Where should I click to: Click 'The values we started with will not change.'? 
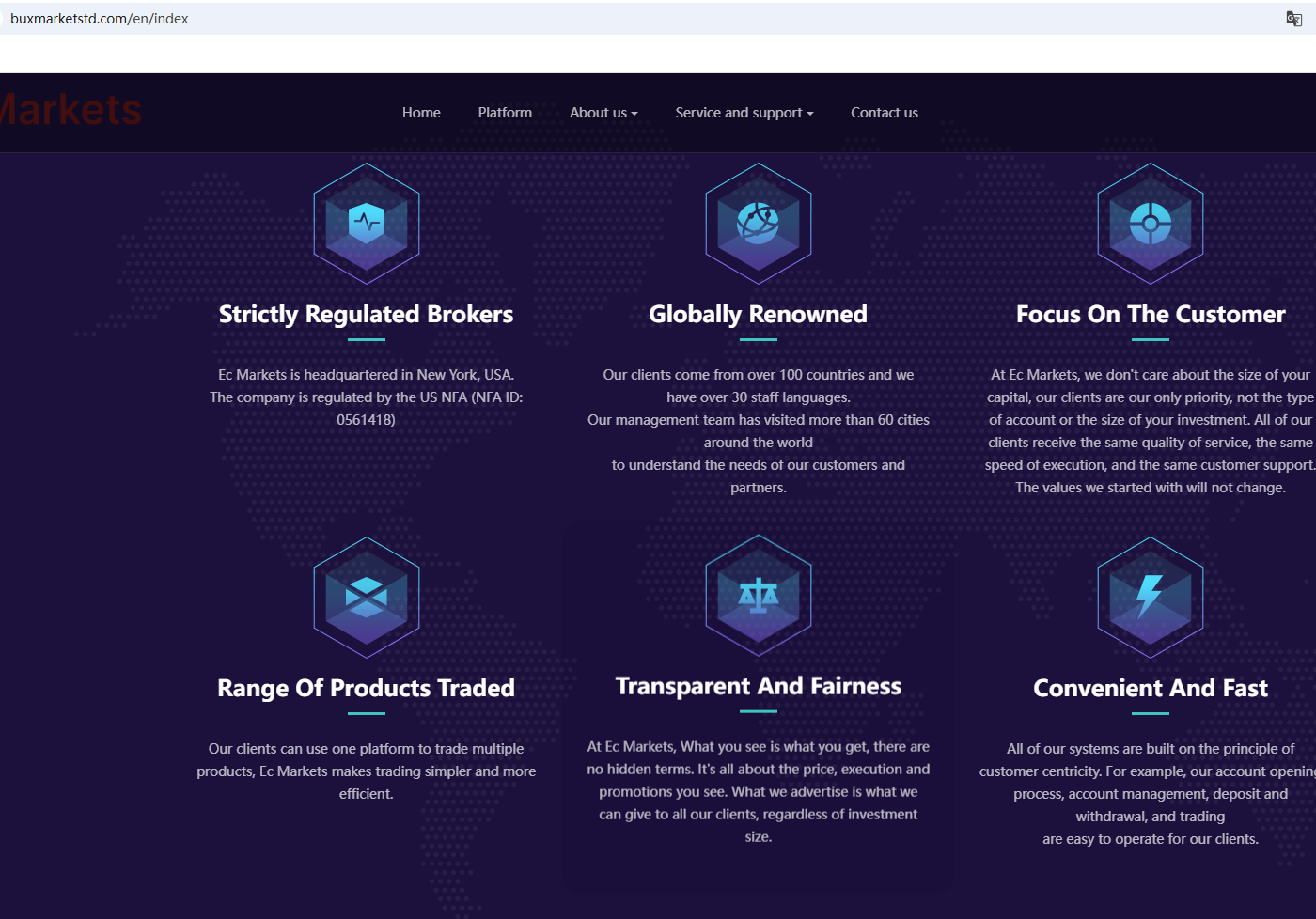[1151, 488]
